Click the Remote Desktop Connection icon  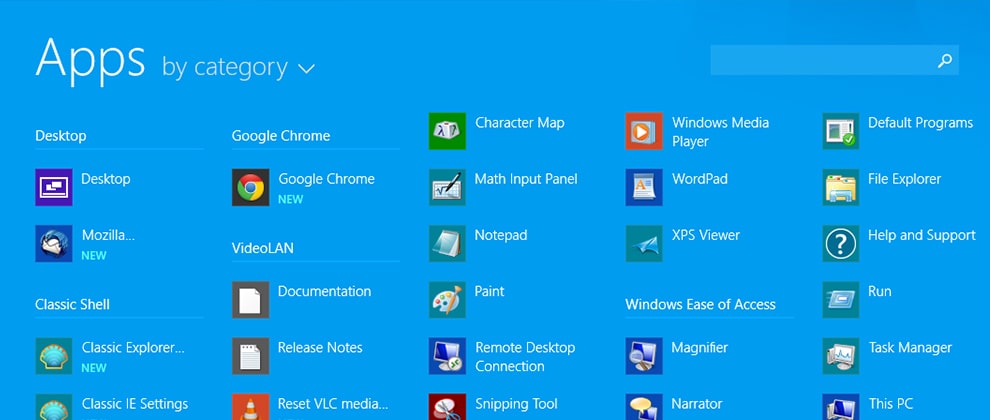point(447,355)
